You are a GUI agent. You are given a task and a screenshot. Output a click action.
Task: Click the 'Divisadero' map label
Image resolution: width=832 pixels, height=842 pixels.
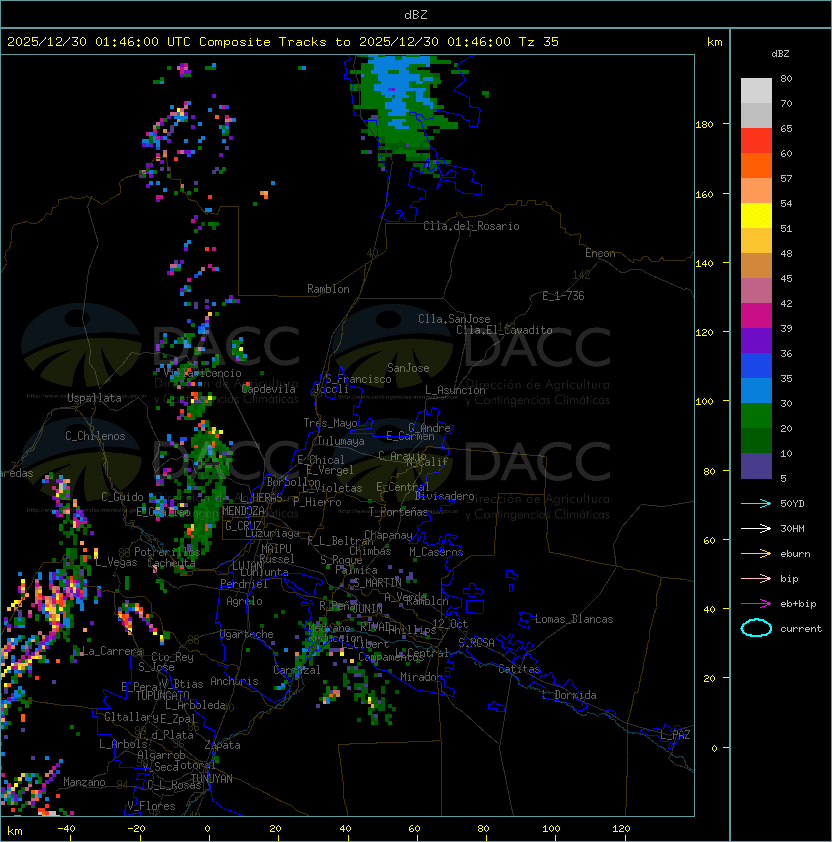pos(445,496)
